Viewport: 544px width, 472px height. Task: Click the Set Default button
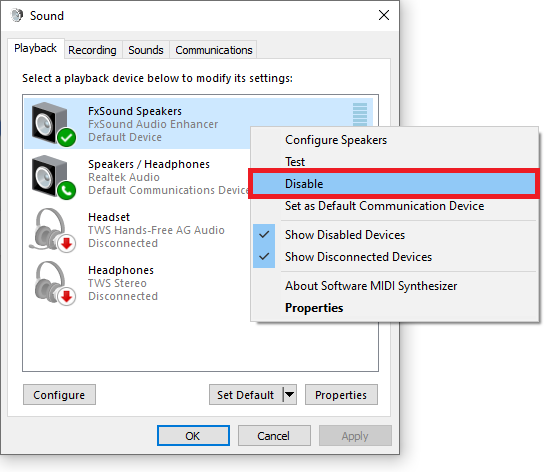(246, 395)
